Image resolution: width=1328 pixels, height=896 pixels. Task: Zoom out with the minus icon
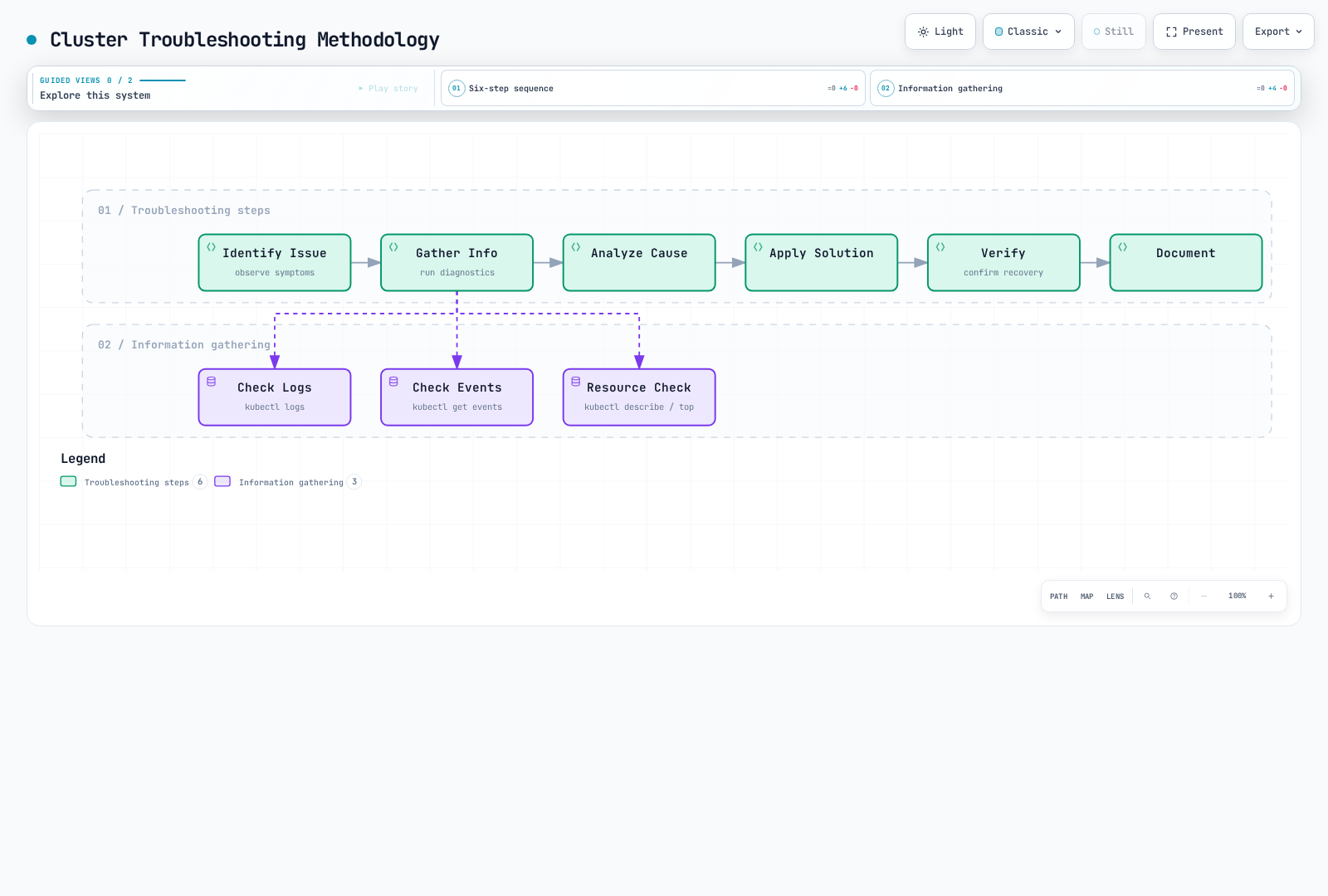tap(1203, 597)
